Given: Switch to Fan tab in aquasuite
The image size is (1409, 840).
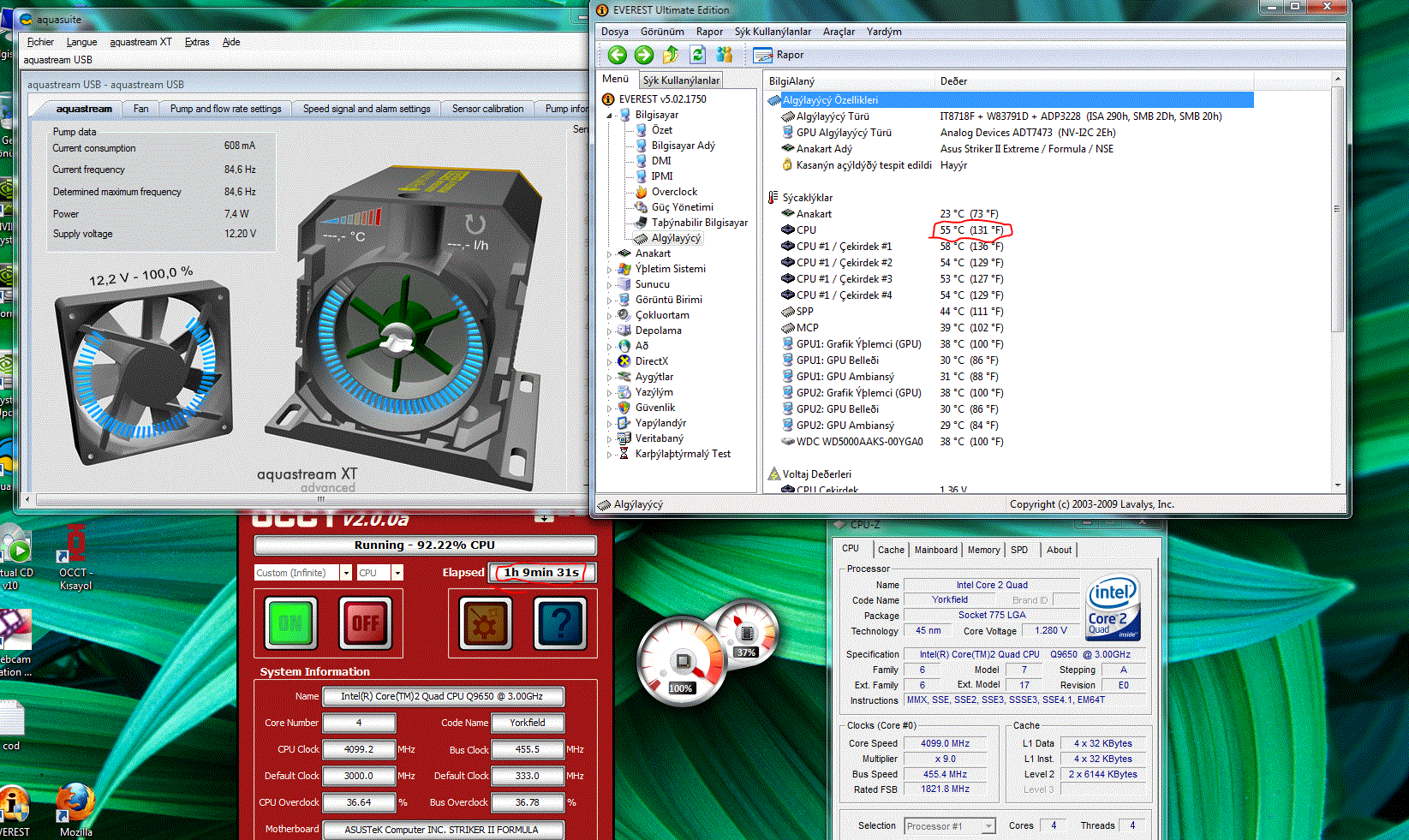Looking at the screenshot, I should pyautogui.click(x=140, y=109).
